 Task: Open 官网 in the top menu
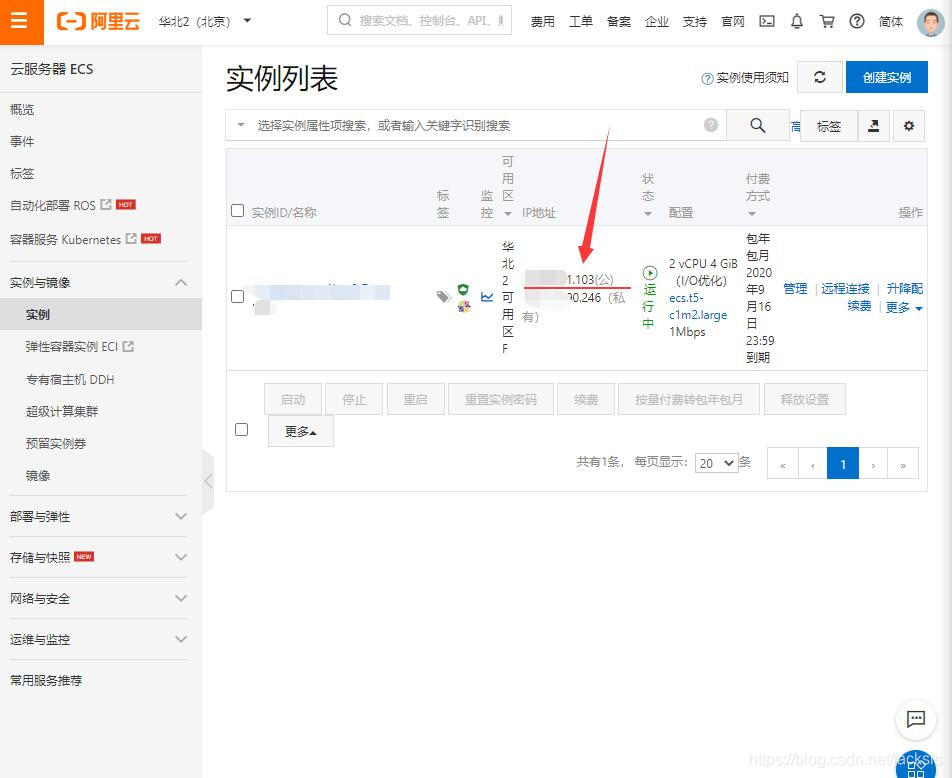click(733, 22)
